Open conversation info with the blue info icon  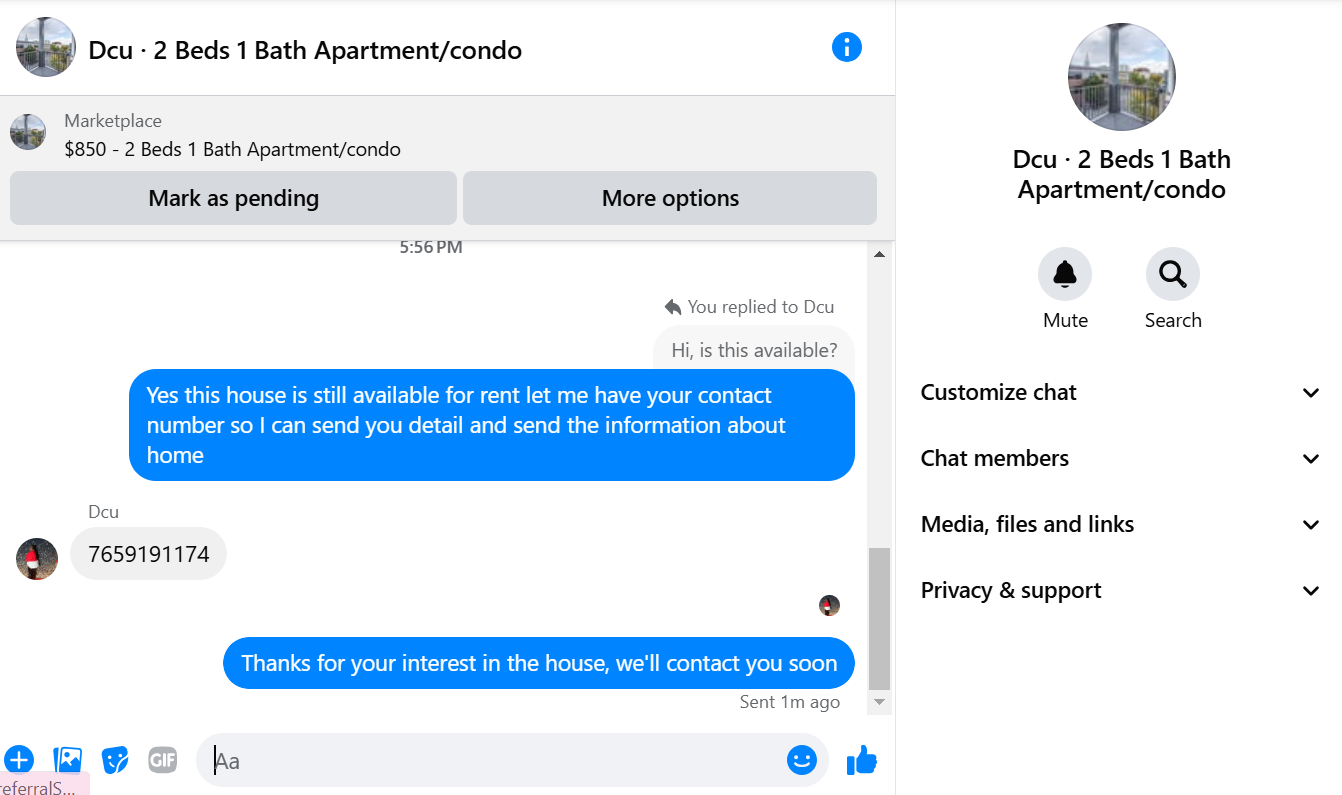click(847, 47)
